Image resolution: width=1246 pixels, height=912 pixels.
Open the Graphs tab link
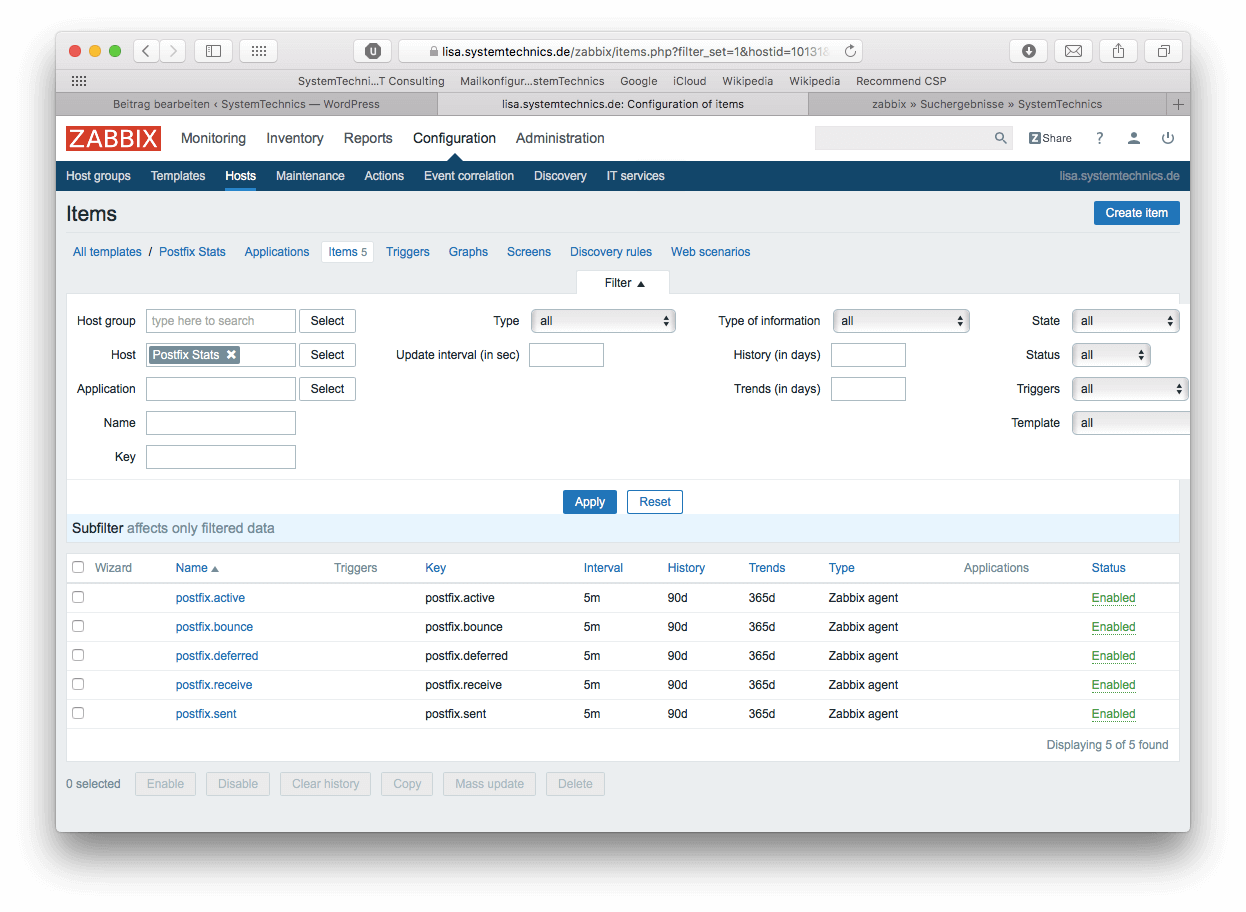468,252
